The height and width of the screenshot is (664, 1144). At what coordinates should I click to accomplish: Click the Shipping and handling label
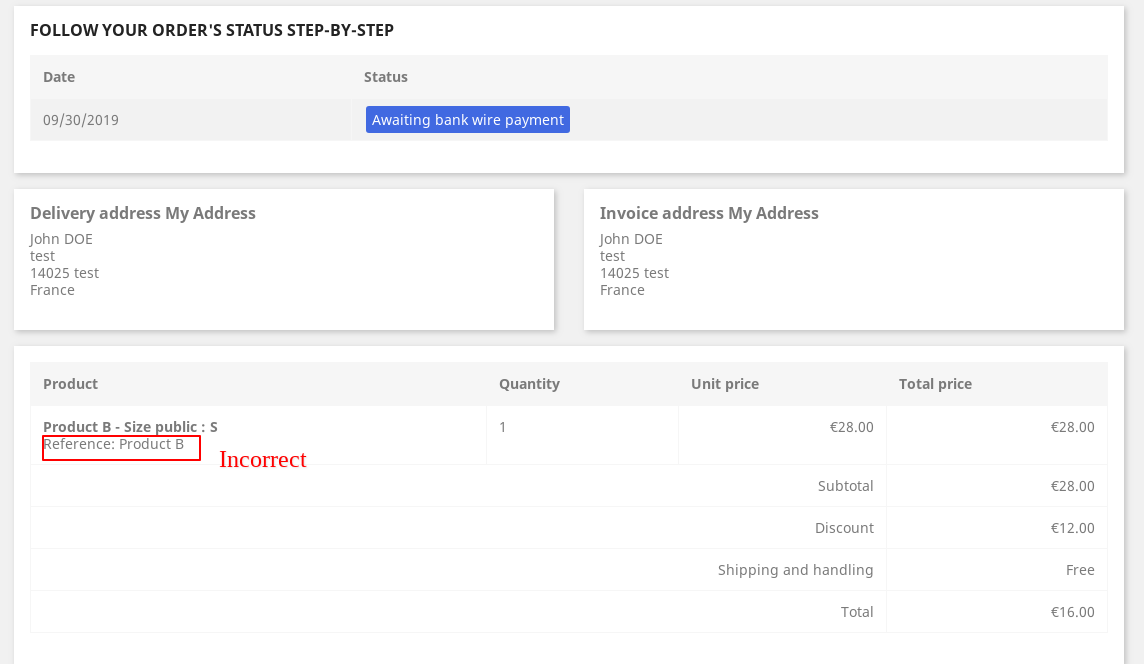click(x=795, y=570)
